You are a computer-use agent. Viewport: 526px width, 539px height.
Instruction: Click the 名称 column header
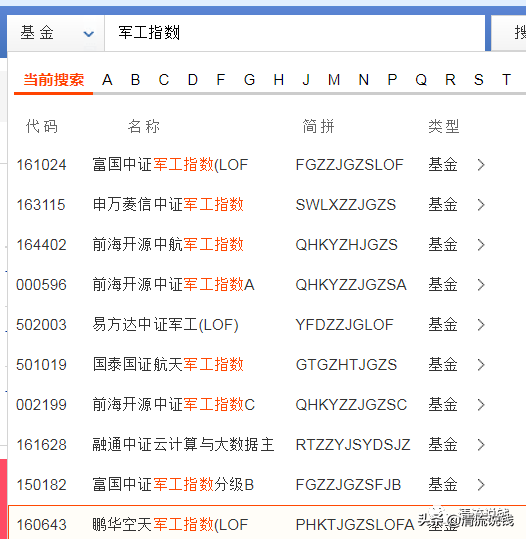[144, 126]
